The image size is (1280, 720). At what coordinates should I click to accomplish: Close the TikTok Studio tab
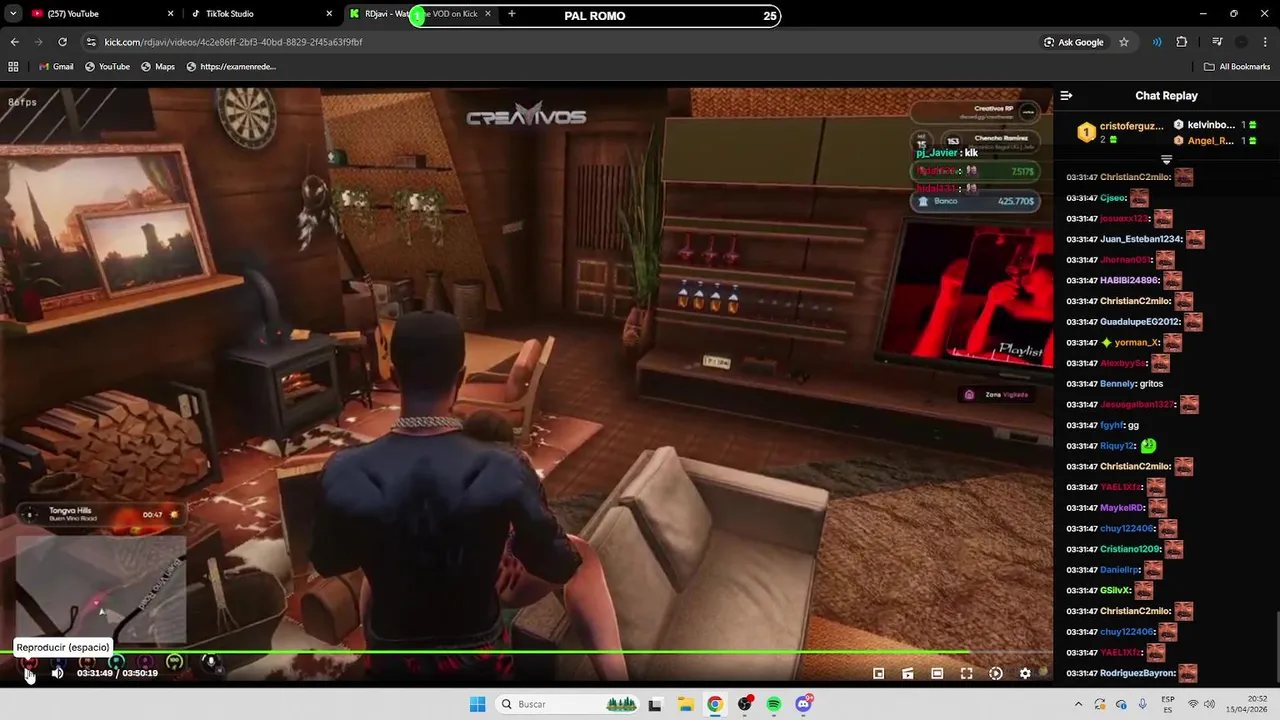[x=329, y=14]
